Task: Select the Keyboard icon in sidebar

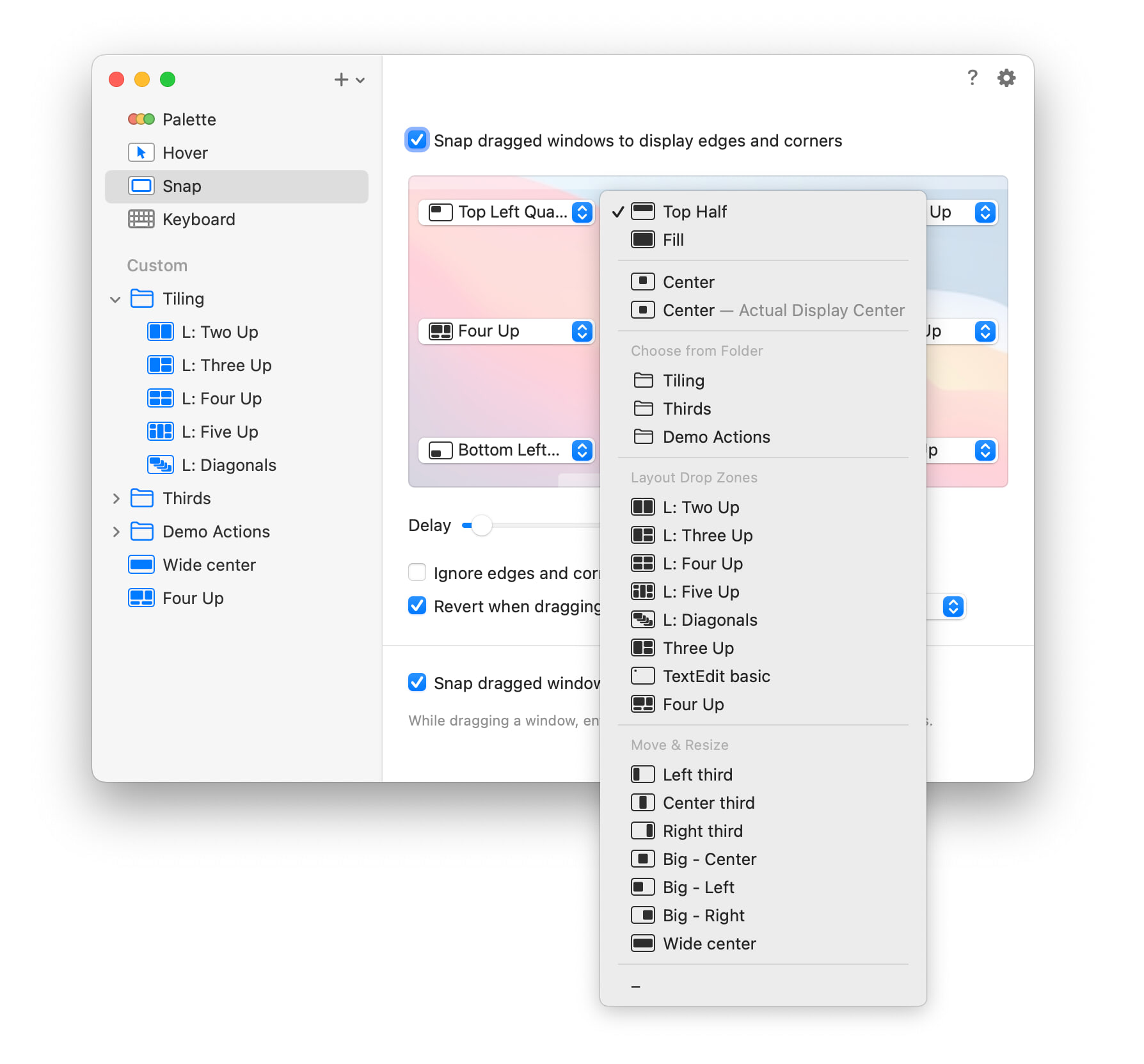Action: [141, 219]
